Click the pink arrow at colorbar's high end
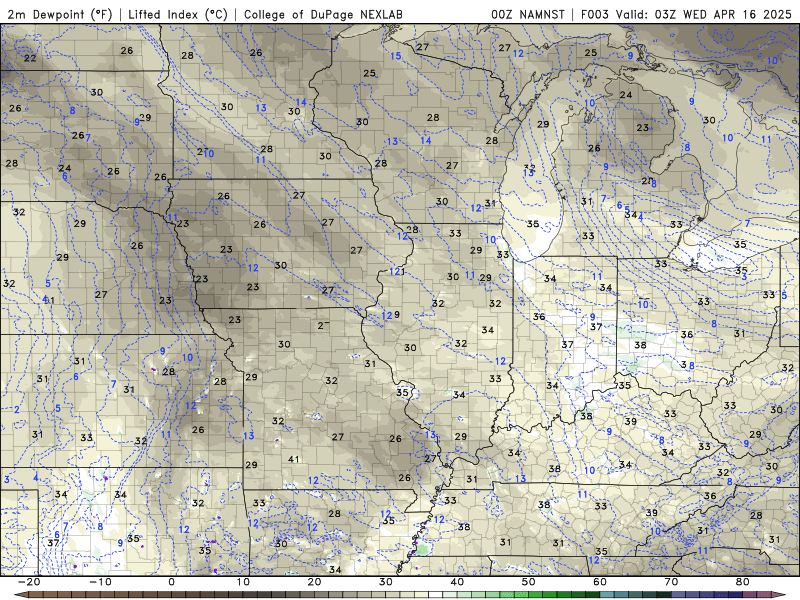Screen dimensions: 800x600 [779, 595]
